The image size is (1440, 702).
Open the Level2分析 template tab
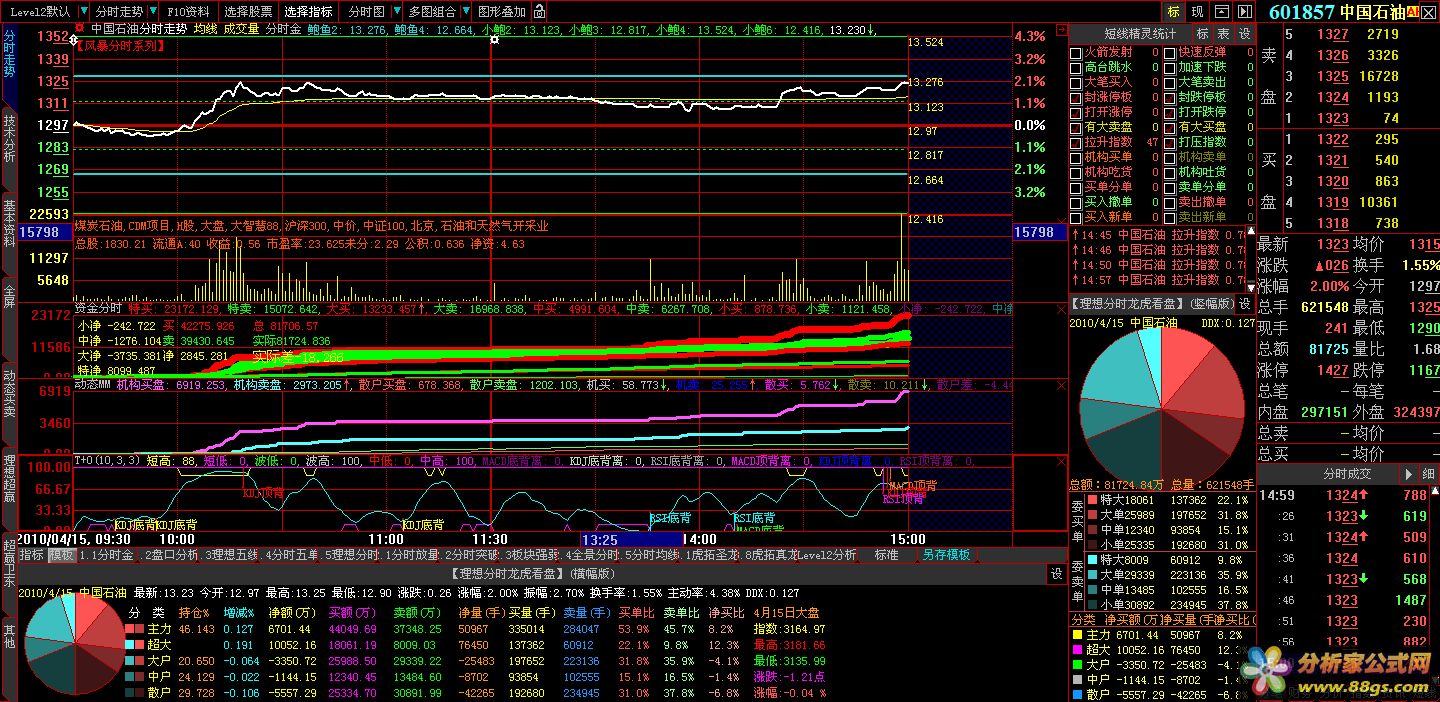[826, 554]
